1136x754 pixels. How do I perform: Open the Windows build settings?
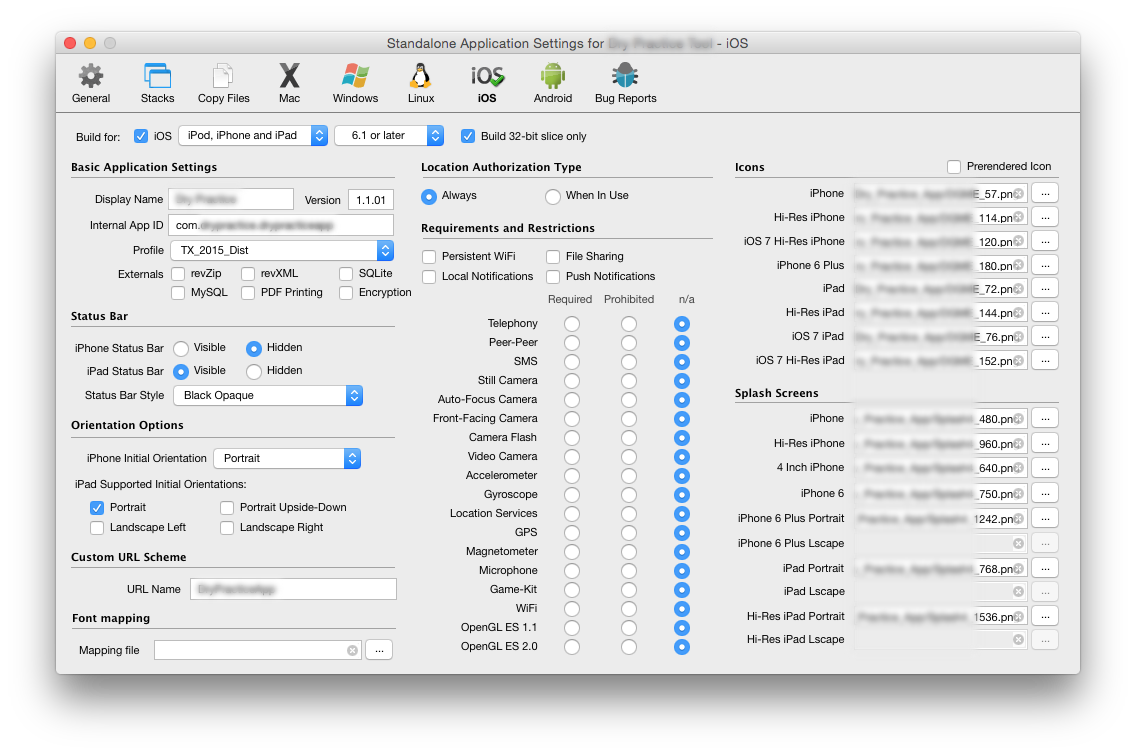355,84
